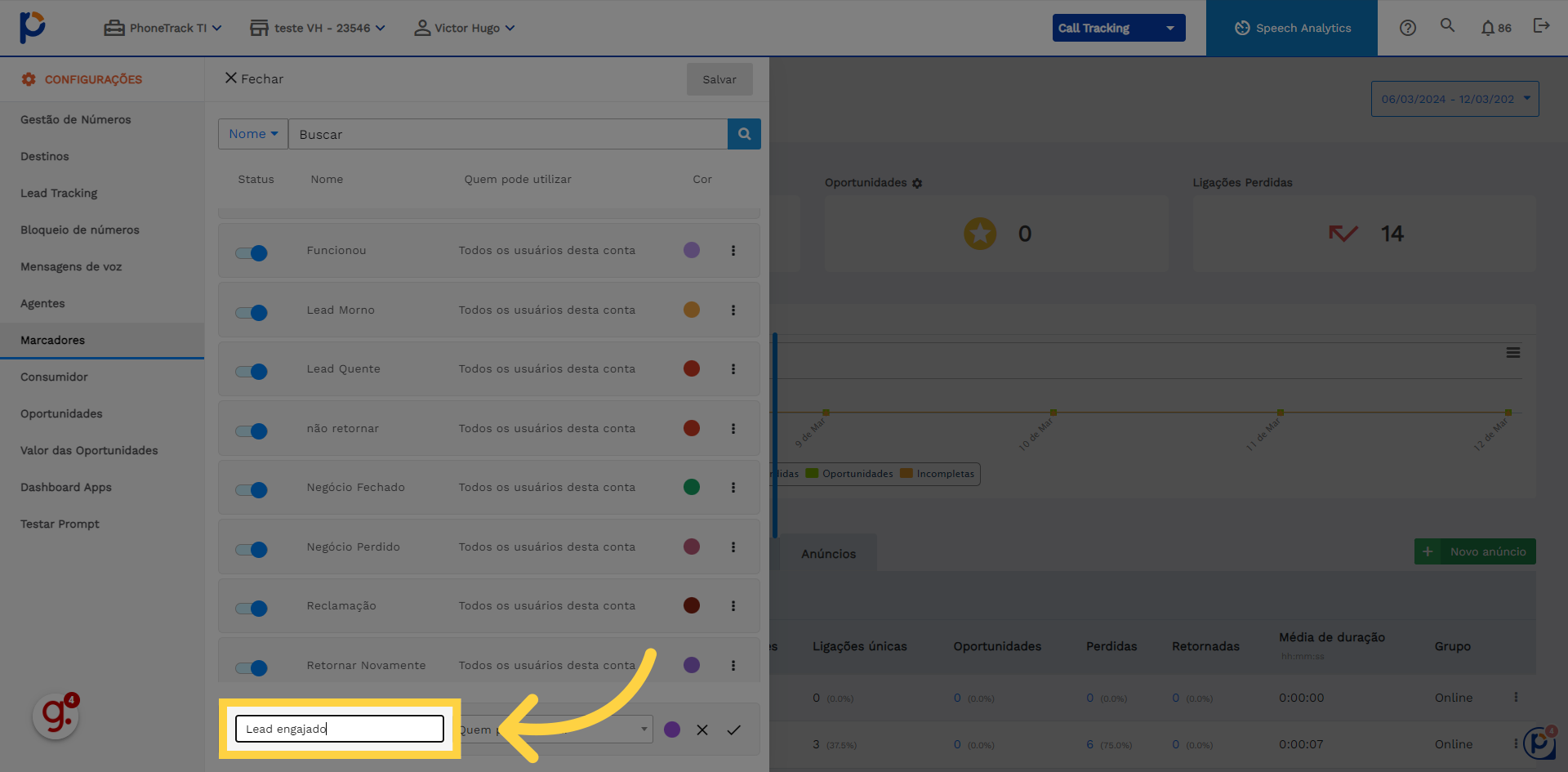
Task: Open options menu for Lead Quente marker
Action: (x=733, y=369)
